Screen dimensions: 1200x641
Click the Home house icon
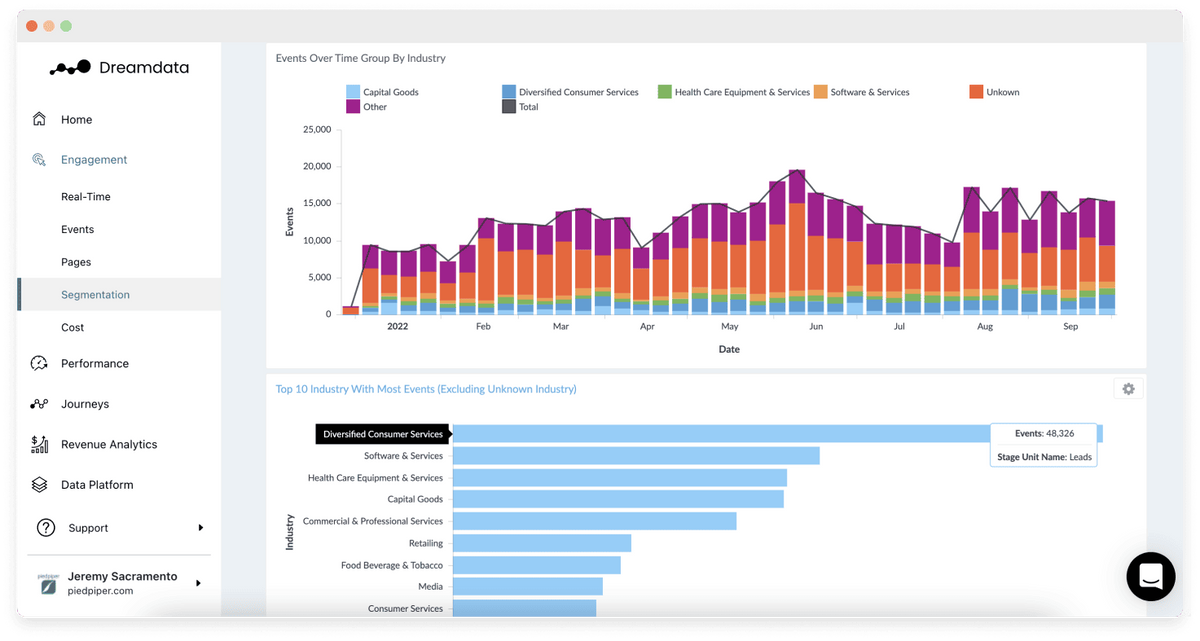click(39, 119)
